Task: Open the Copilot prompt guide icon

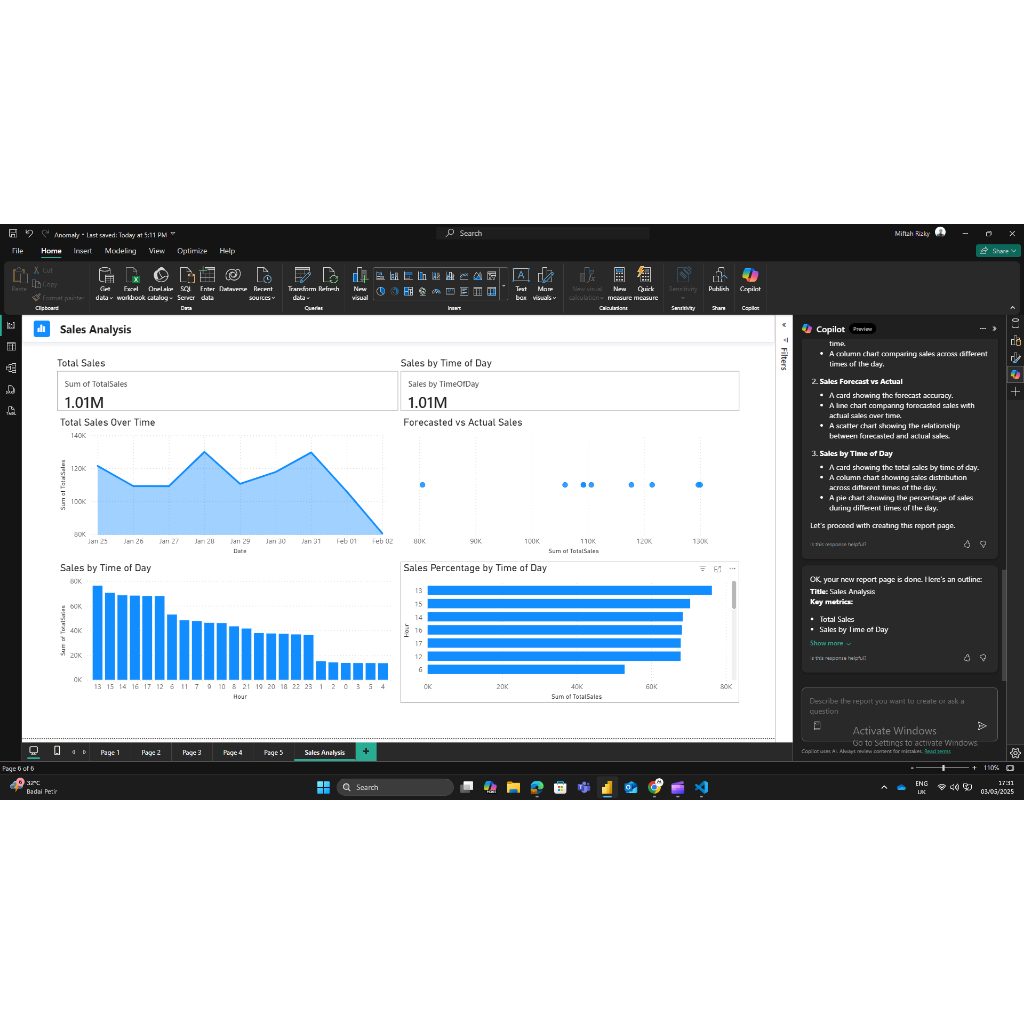Action: click(817, 726)
